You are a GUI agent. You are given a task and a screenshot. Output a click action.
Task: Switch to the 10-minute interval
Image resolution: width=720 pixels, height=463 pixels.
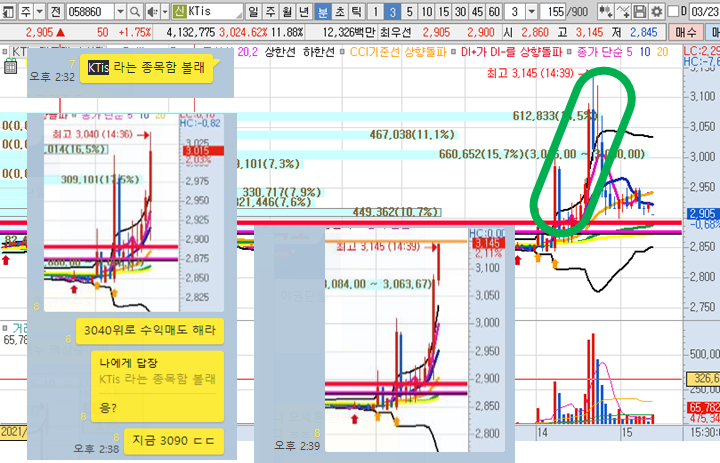pos(427,11)
